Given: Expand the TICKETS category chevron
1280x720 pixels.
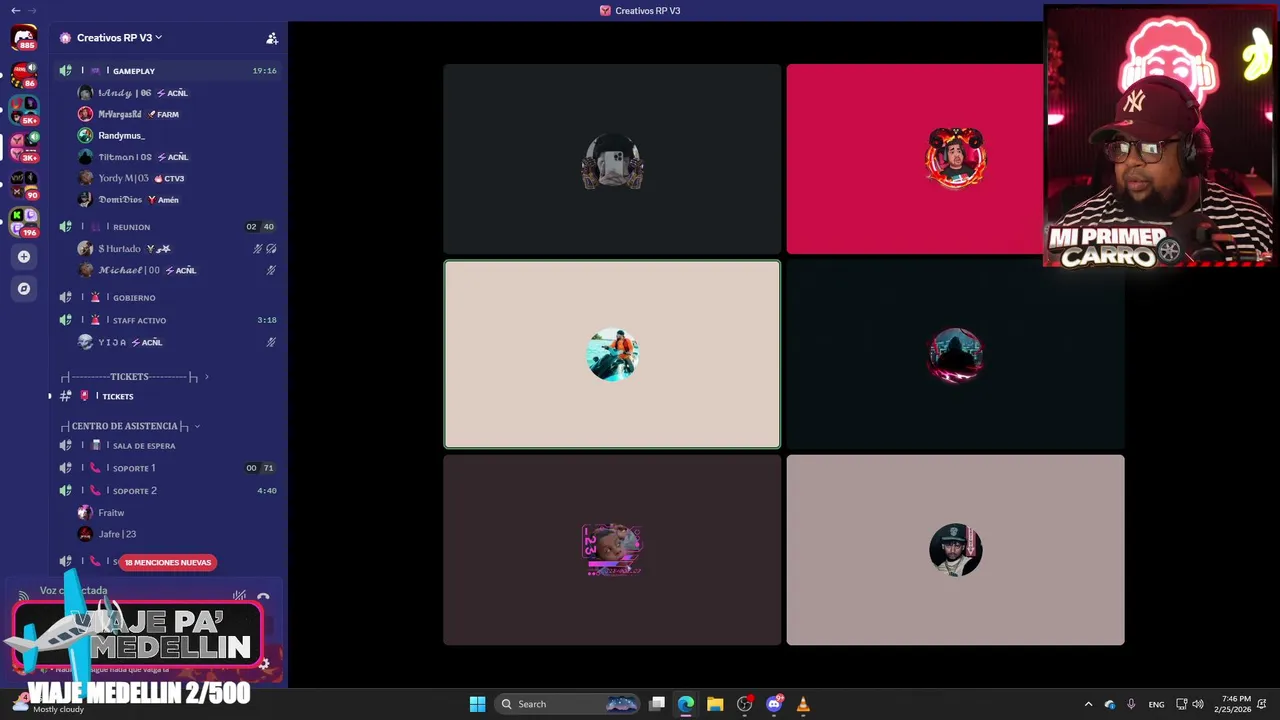Looking at the screenshot, I should tap(207, 377).
